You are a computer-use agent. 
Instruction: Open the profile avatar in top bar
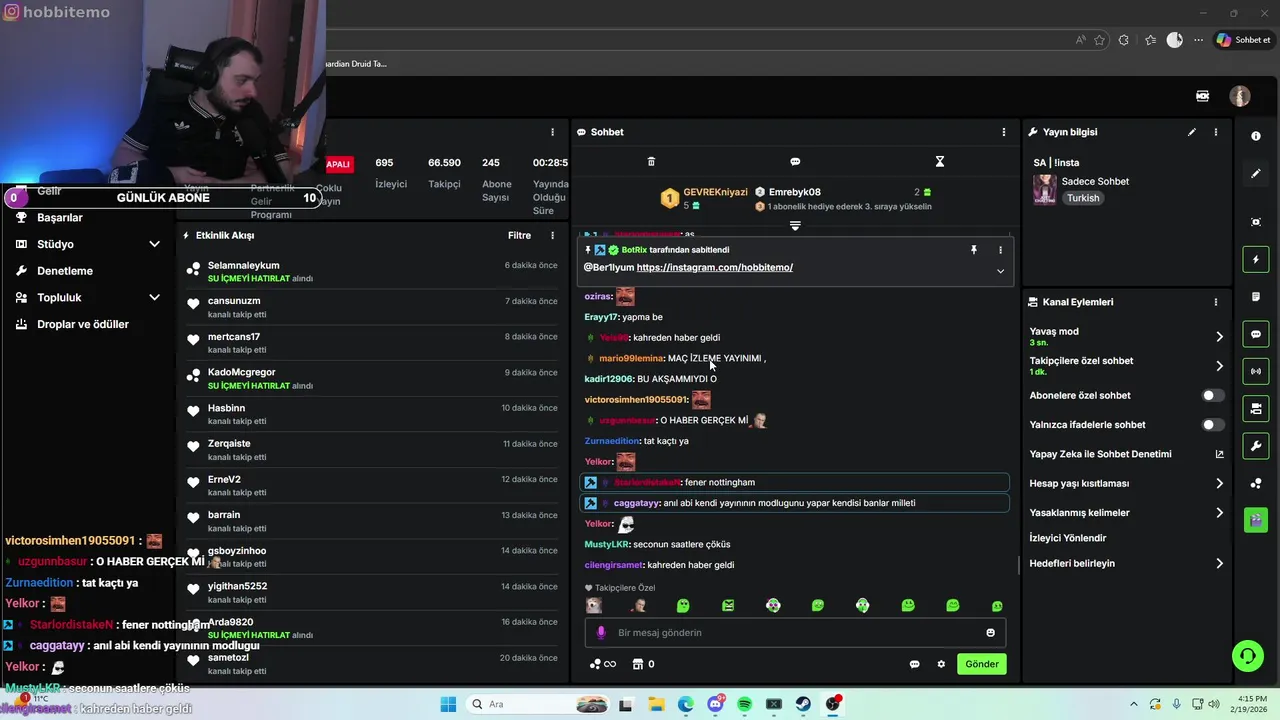[x=1240, y=96]
